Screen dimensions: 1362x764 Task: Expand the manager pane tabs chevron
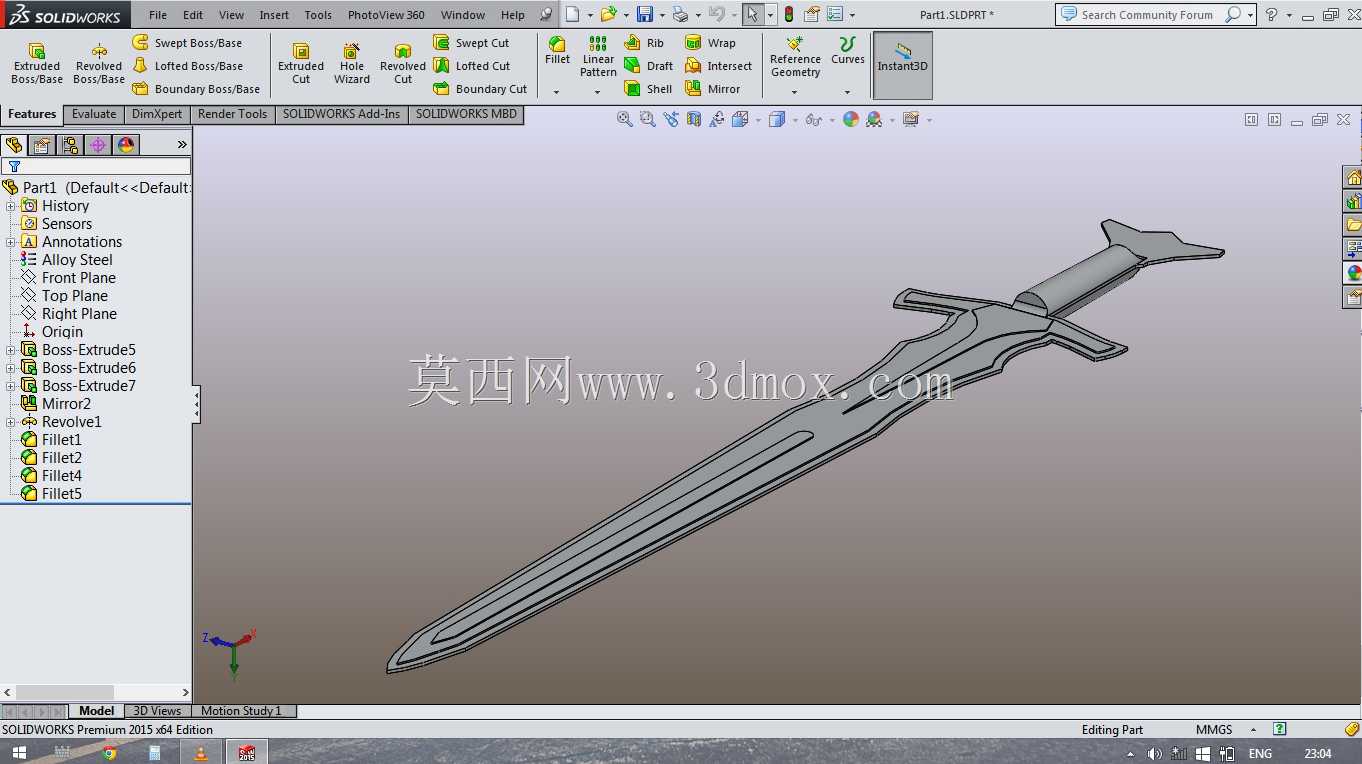click(x=182, y=145)
